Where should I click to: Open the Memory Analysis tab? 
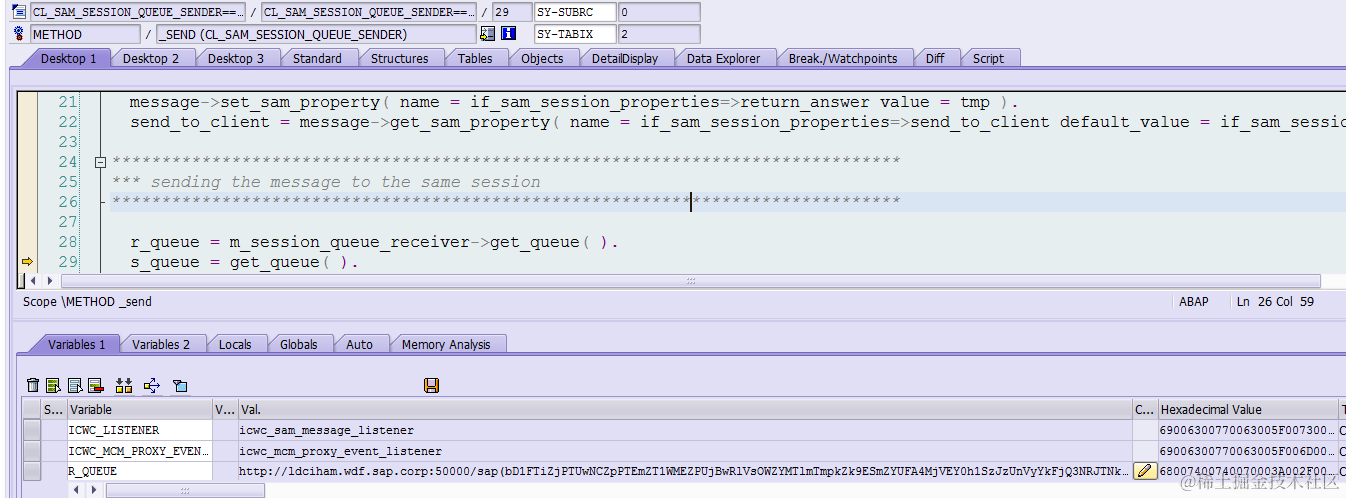click(446, 344)
